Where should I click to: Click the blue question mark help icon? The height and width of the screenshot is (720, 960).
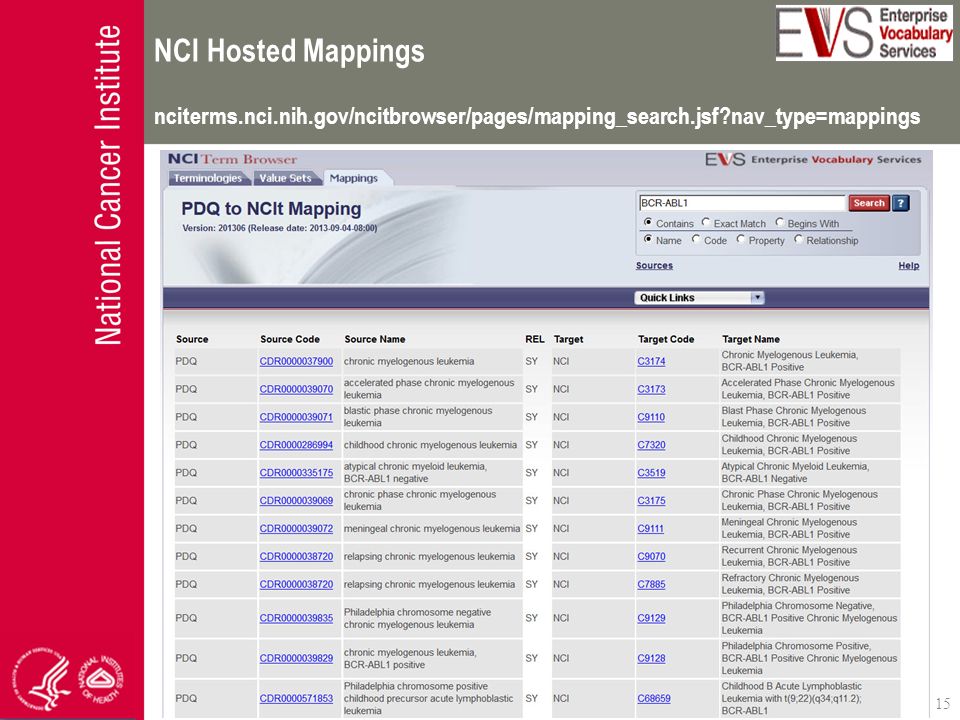[x=901, y=203]
